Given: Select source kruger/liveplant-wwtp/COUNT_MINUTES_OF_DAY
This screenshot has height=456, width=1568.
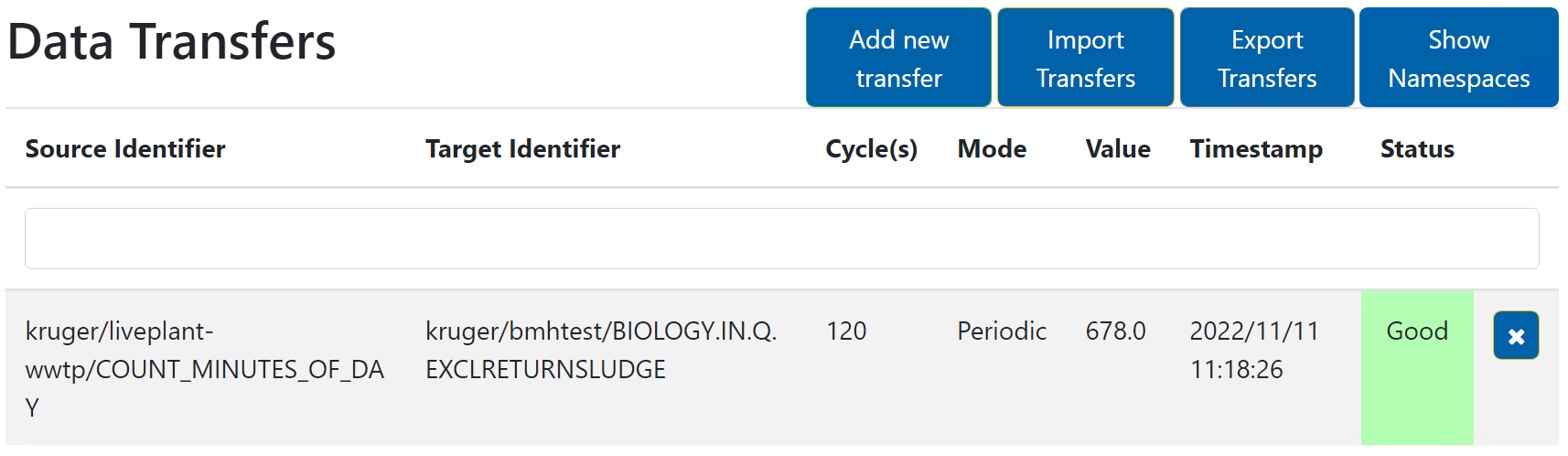Looking at the screenshot, I should tap(204, 369).
